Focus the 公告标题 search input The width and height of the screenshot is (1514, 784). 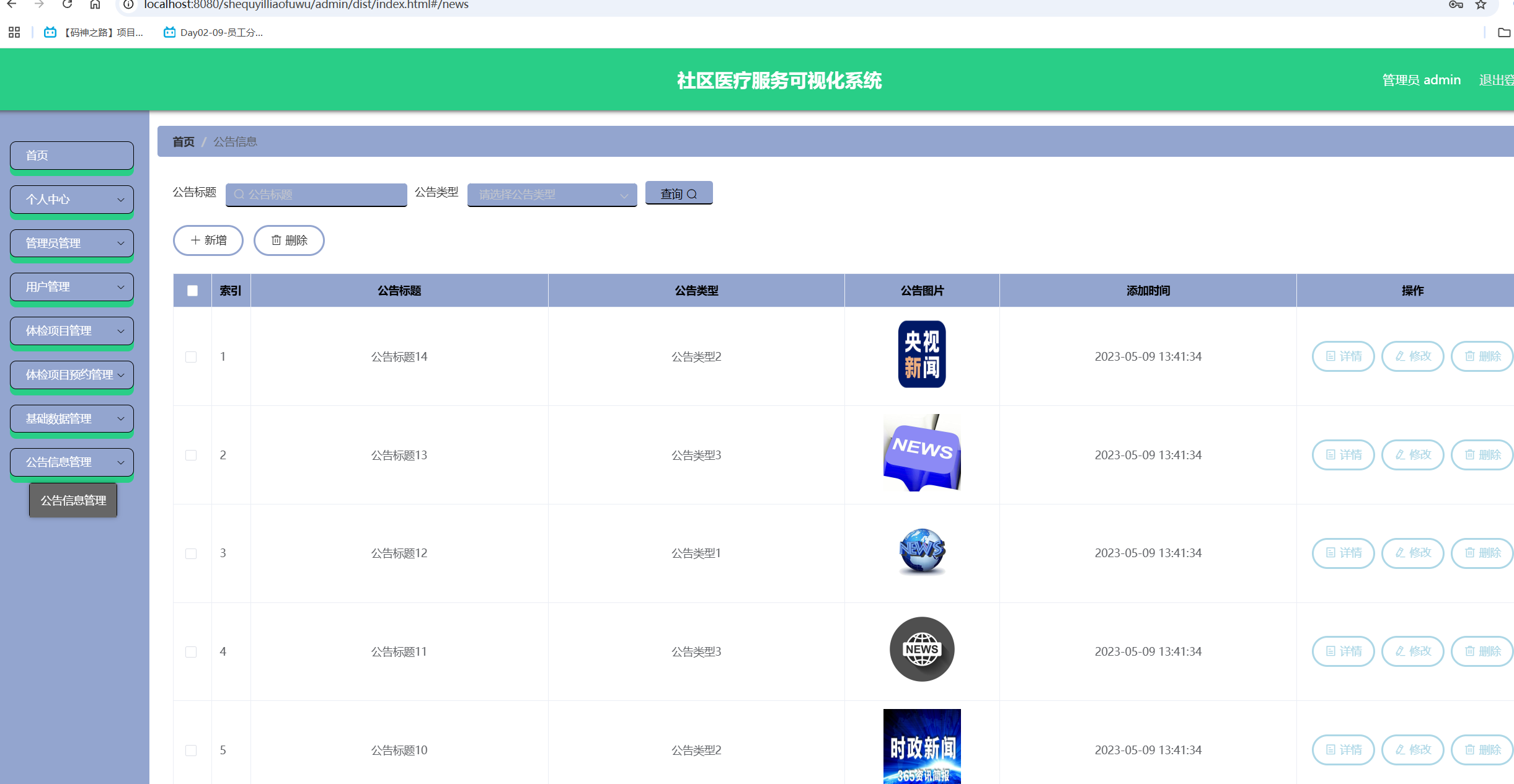pos(316,195)
